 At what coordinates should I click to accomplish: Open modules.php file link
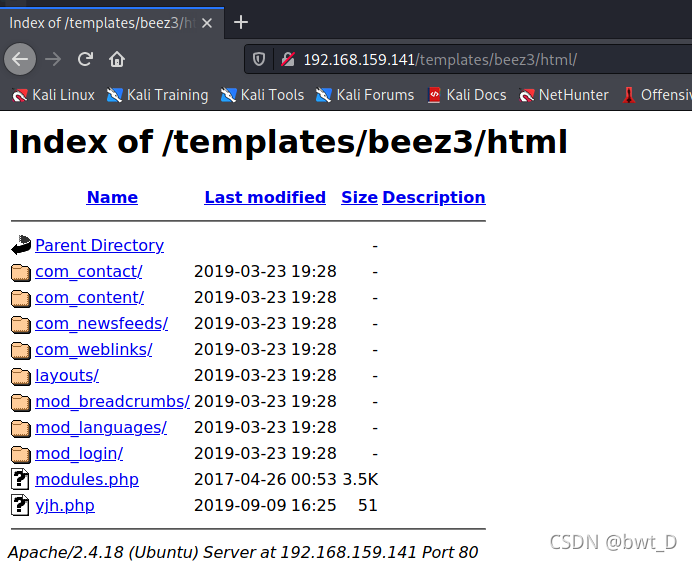pos(87,480)
